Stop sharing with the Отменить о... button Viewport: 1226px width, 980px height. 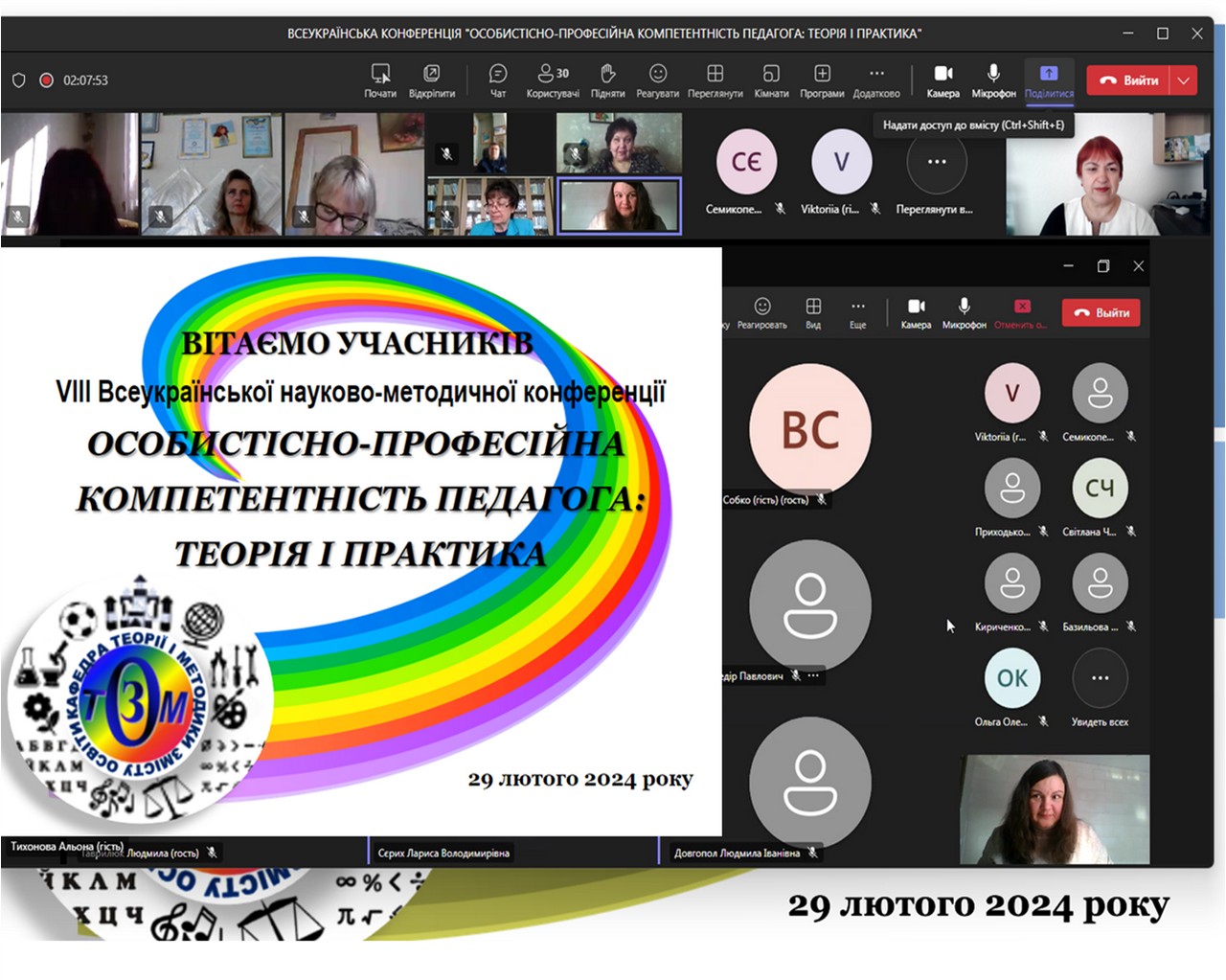[1021, 313]
